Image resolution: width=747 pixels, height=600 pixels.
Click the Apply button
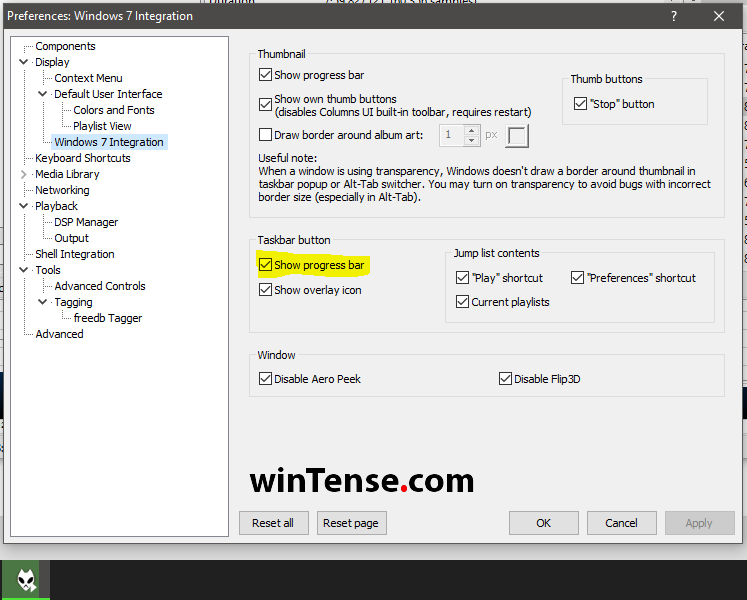point(699,523)
